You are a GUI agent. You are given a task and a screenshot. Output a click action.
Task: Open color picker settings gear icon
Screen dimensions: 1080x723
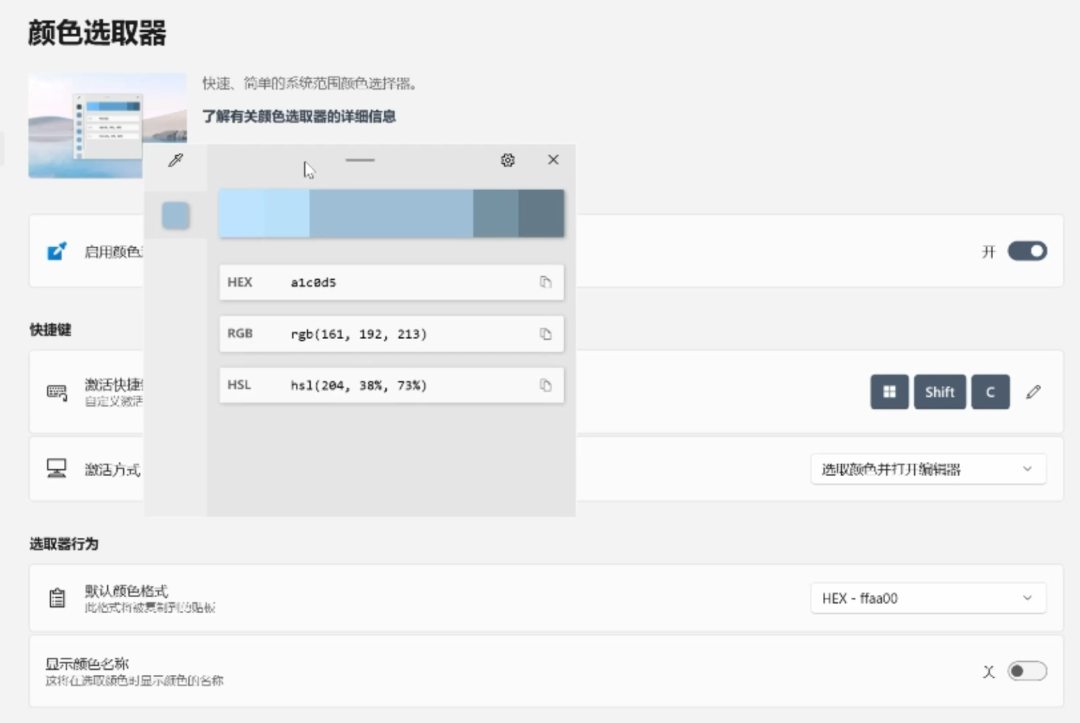[x=508, y=160]
